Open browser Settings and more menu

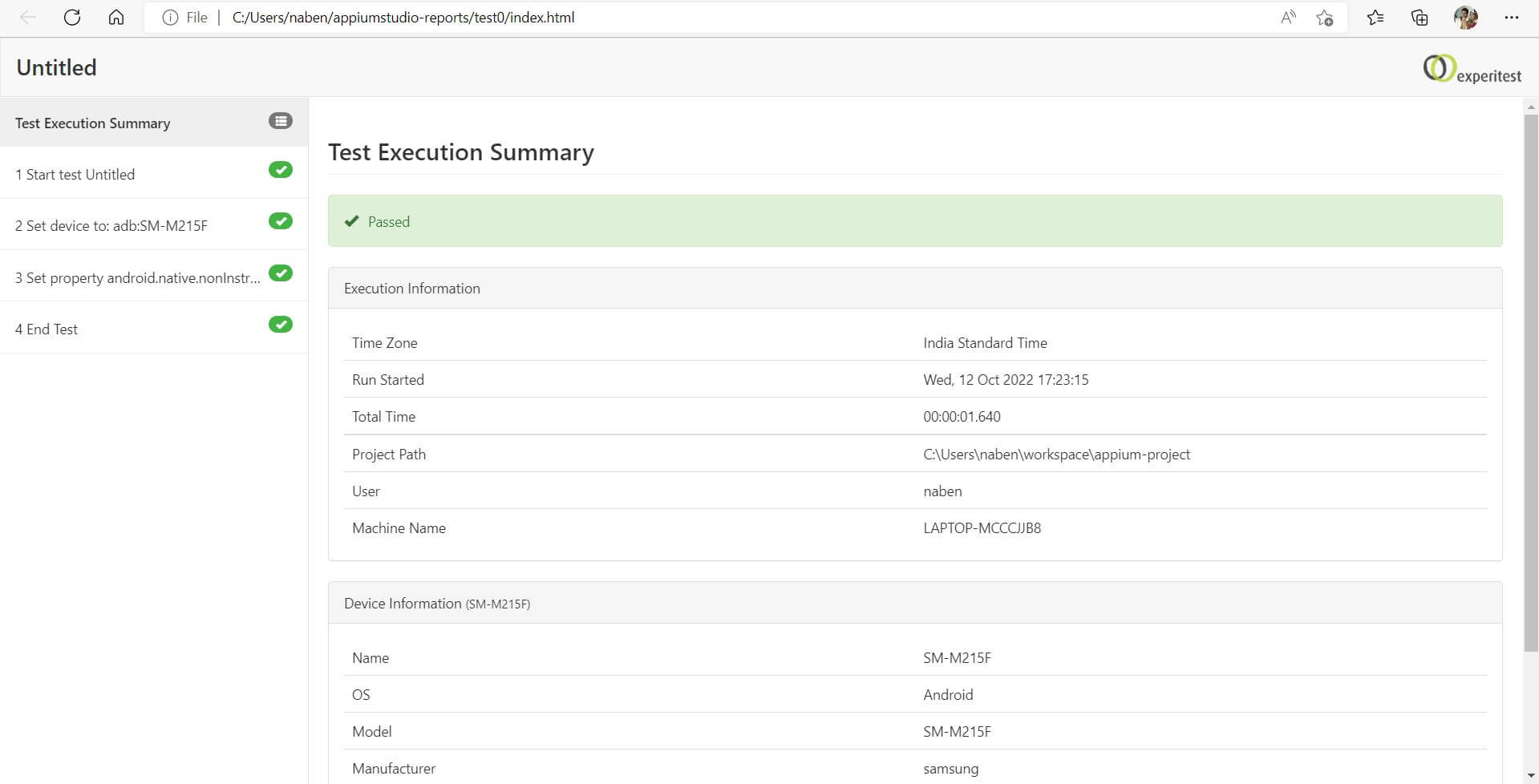tap(1512, 18)
